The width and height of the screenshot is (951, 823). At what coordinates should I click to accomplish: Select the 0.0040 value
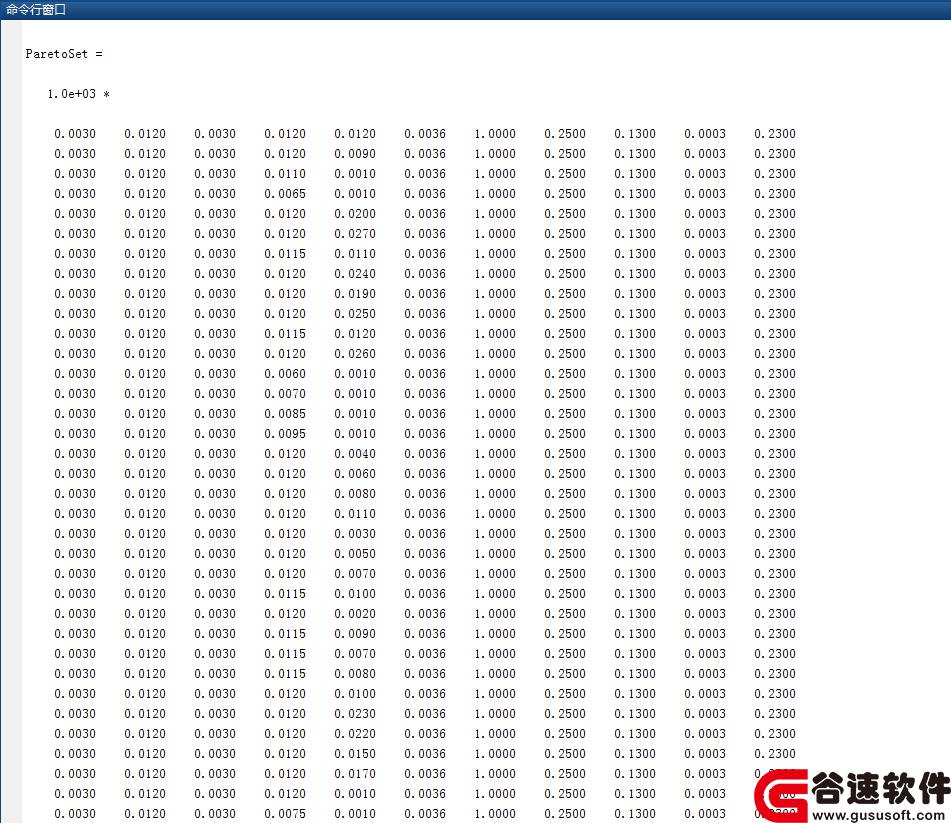[x=355, y=454]
